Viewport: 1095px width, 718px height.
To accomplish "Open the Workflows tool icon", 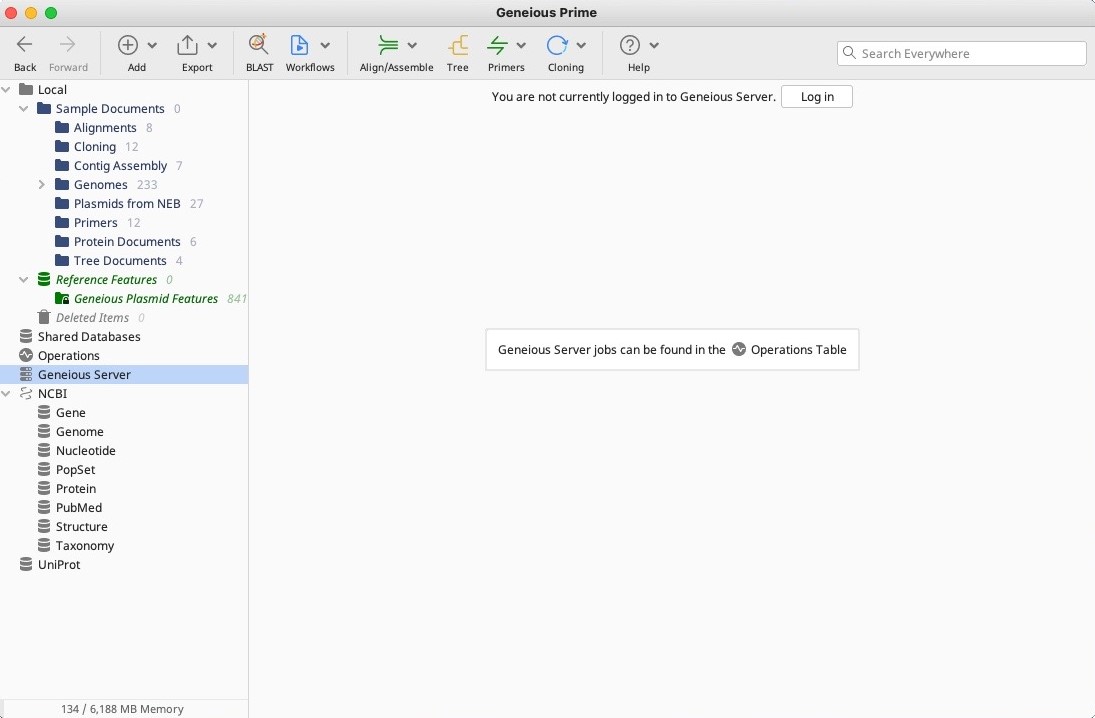I will pos(299,46).
